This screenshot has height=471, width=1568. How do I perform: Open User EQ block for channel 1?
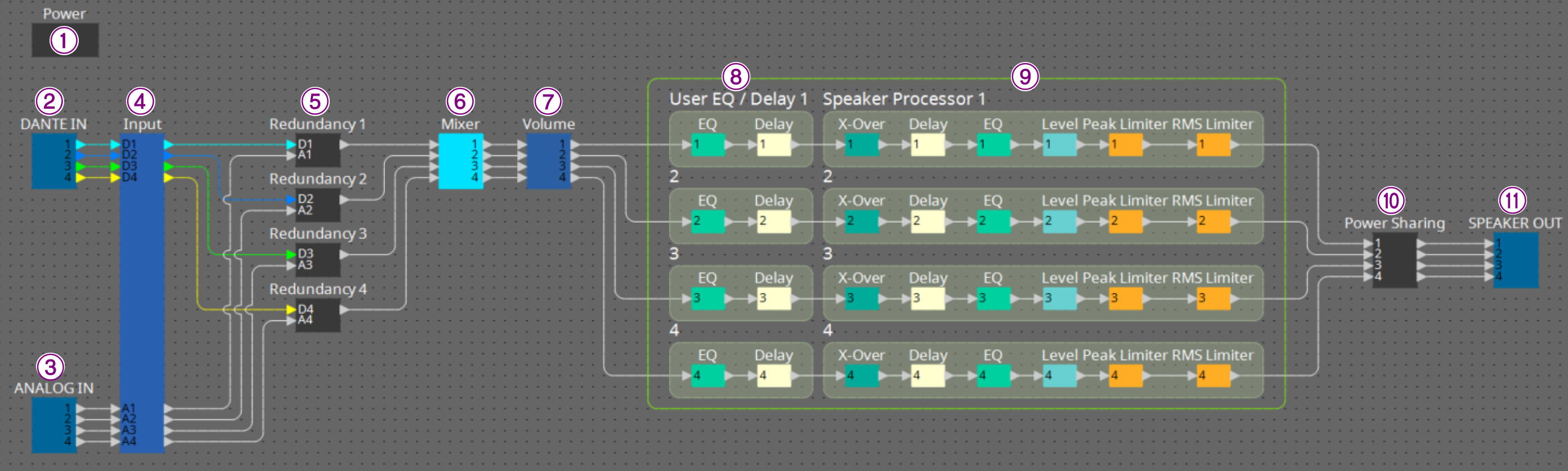coord(708,145)
